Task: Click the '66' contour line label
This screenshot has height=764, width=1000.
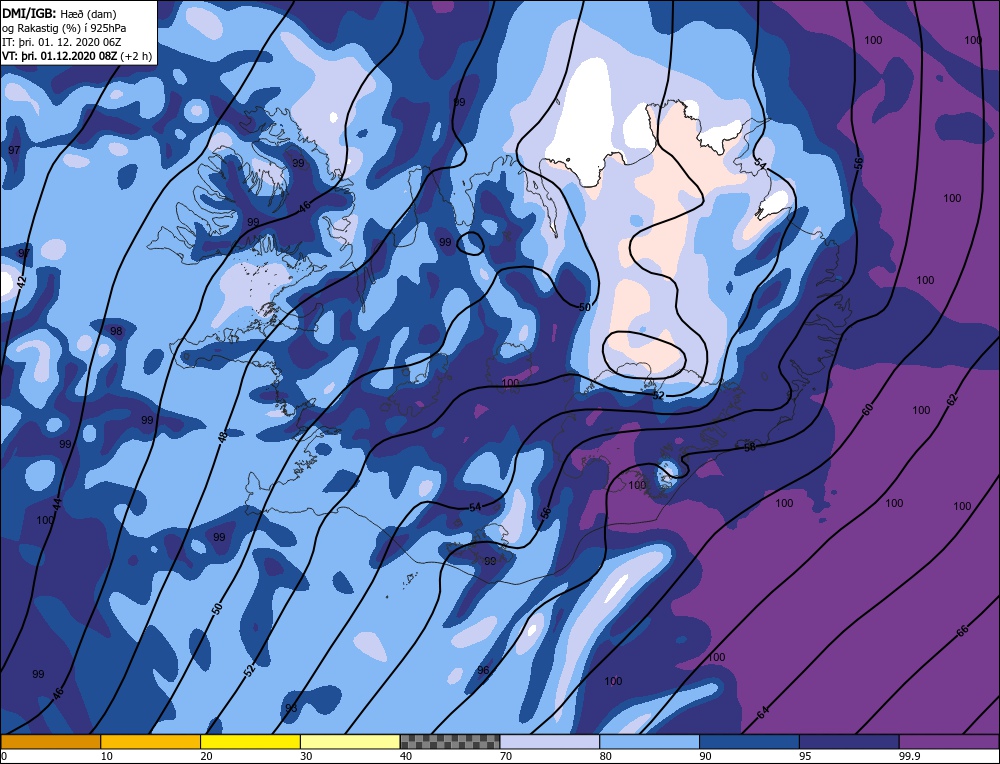Action: [962, 631]
